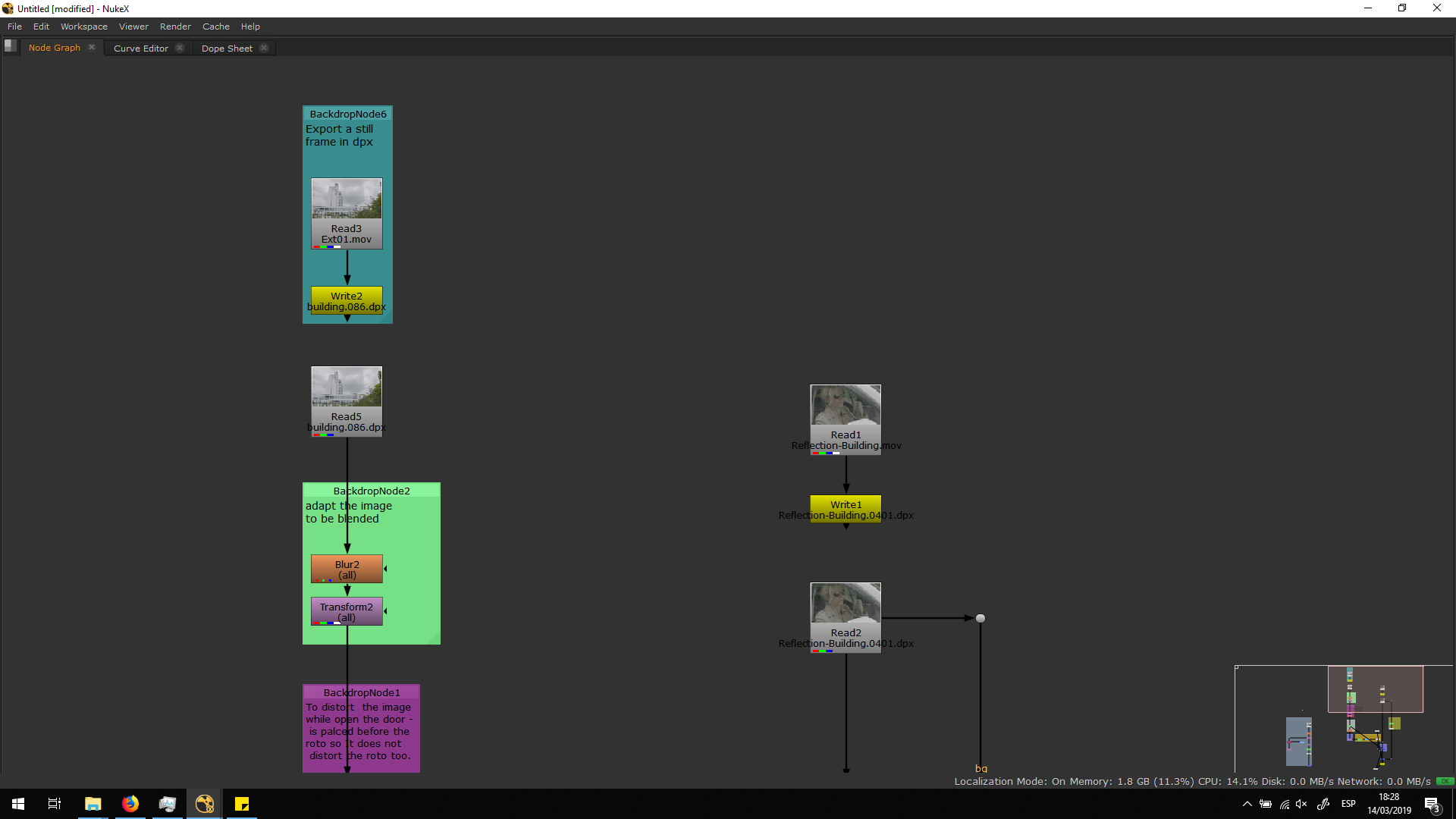Image resolution: width=1456 pixels, height=819 pixels.
Task: Open the Cache menu
Action: (x=215, y=27)
